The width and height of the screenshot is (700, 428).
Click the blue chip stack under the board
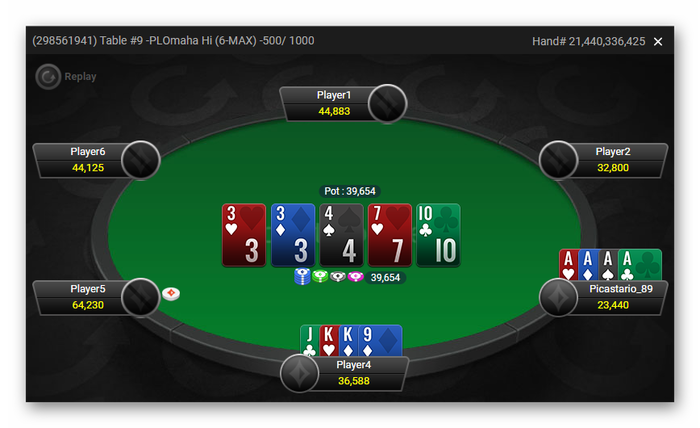pos(303,276)
